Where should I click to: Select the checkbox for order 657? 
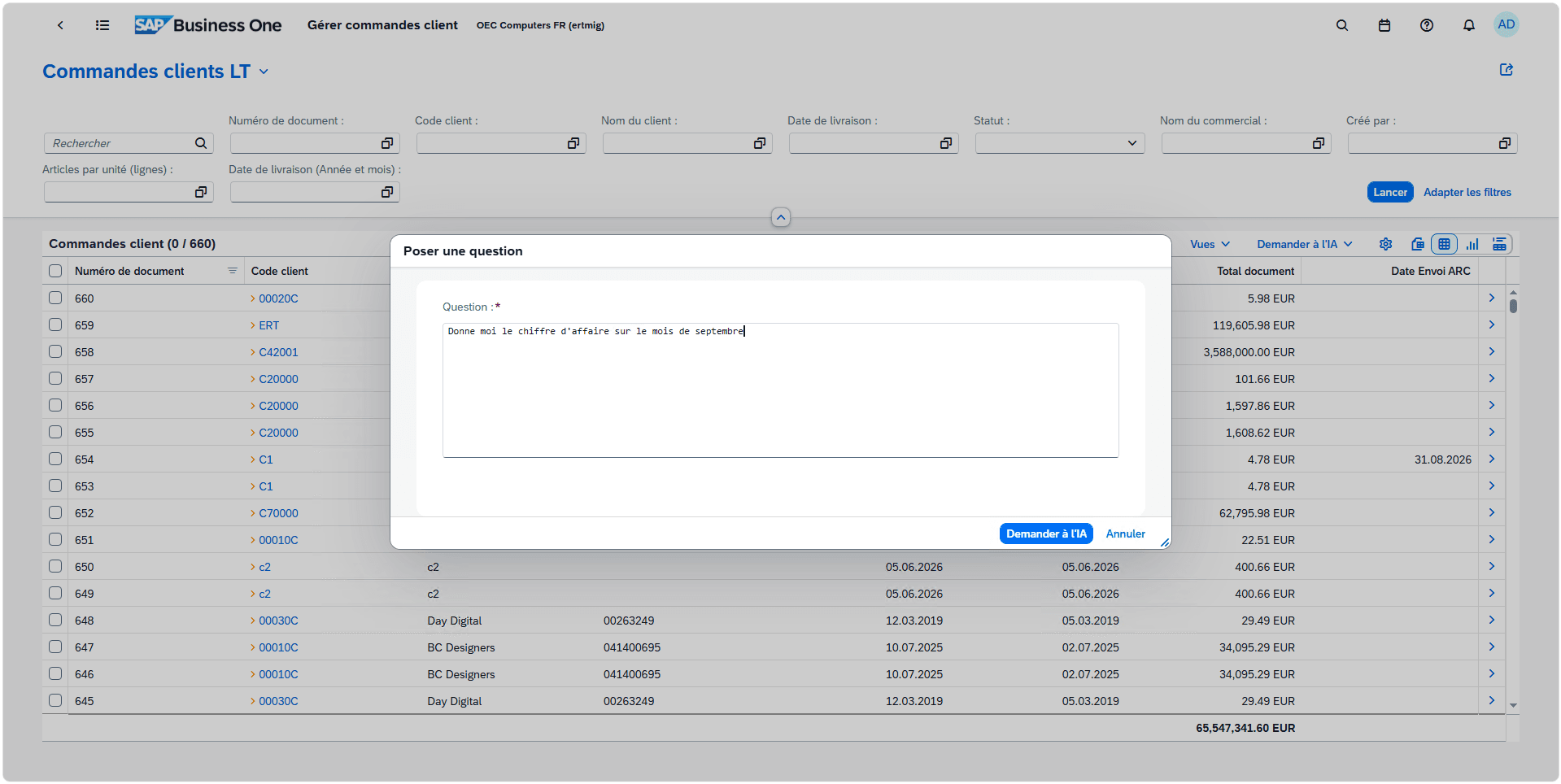pyautogui.click(x=55, y=378)
